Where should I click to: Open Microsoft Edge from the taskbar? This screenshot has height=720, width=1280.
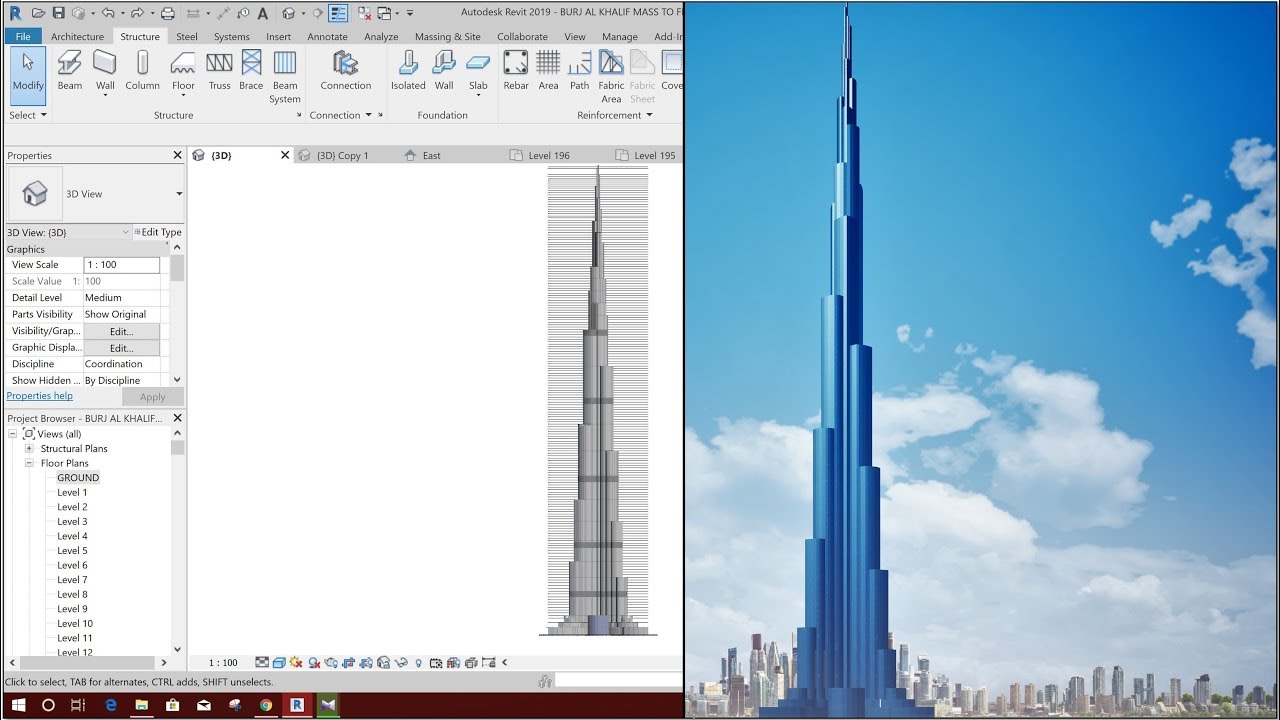click(x=111, y=705)
